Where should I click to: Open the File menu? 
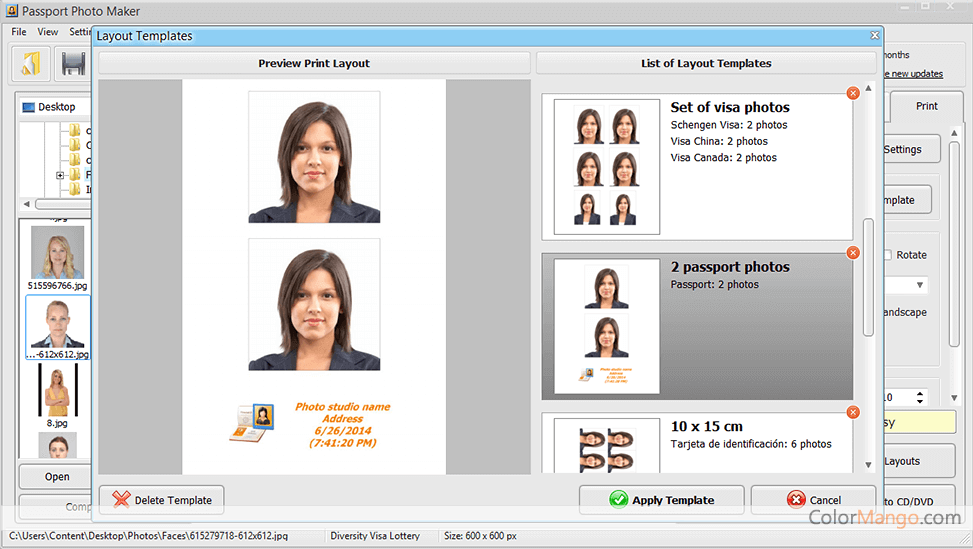(19, 32)
